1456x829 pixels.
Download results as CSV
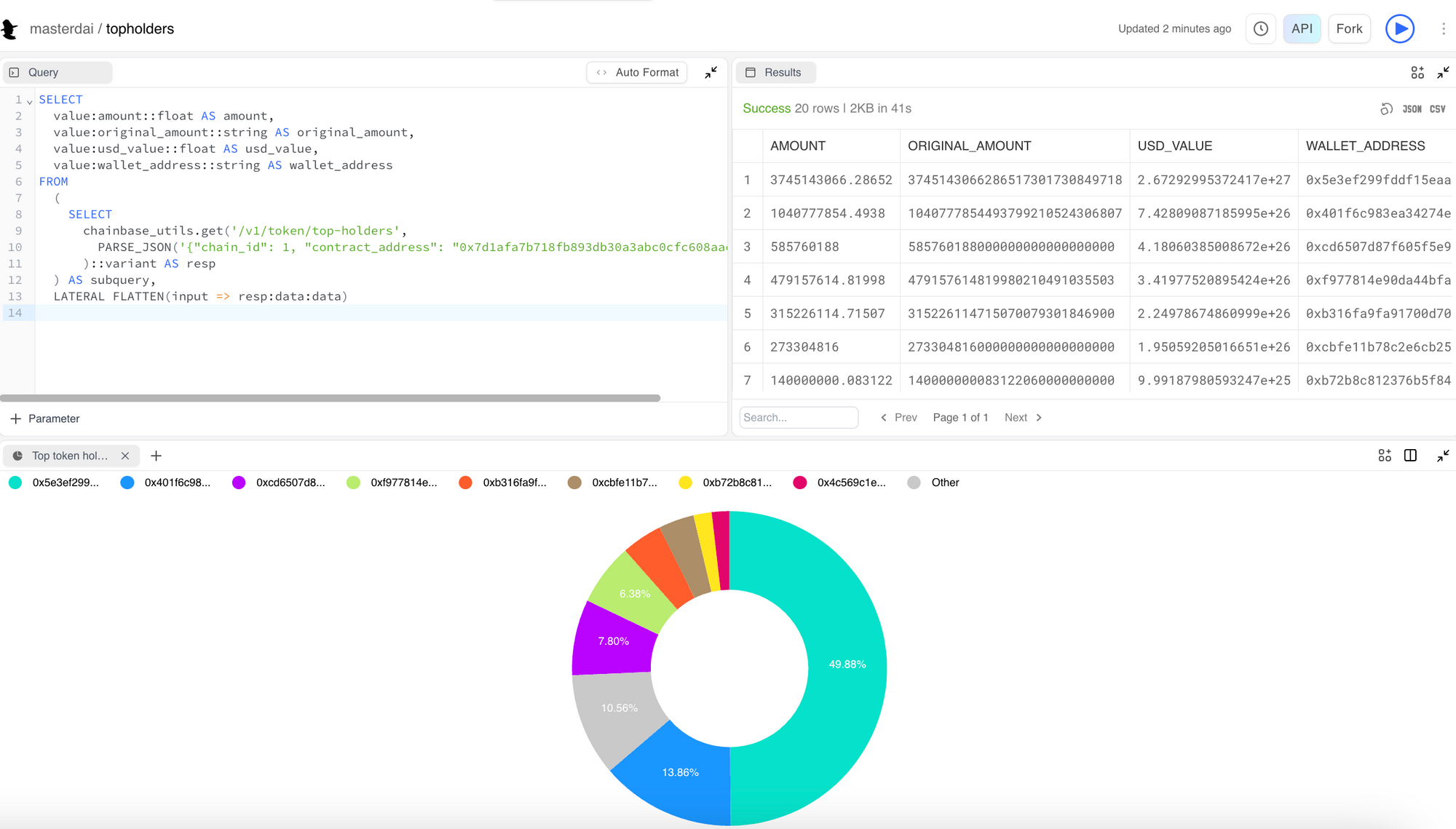1437,108
